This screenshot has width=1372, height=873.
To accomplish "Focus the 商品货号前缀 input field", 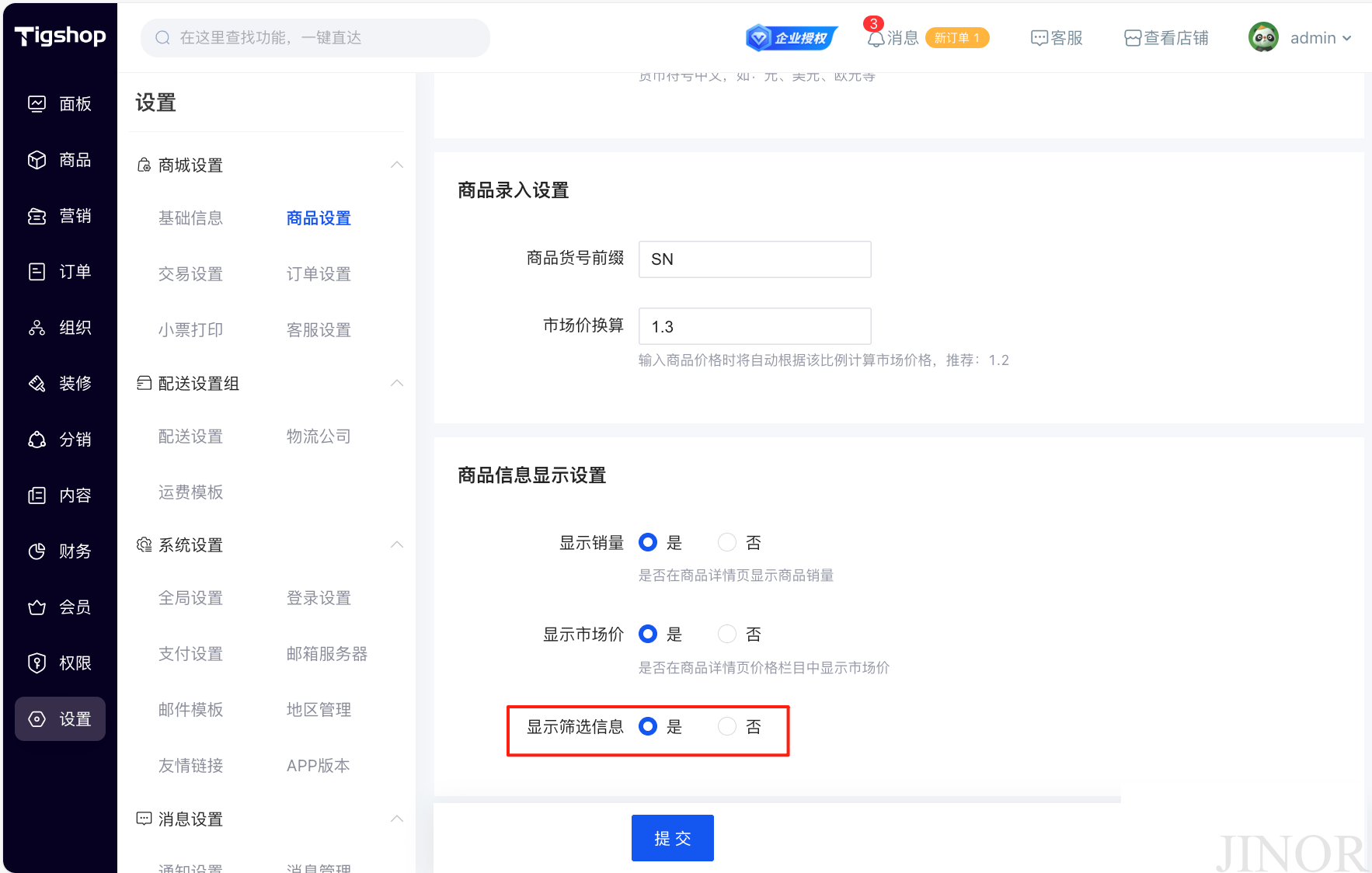I will click(x=754, y=259).
